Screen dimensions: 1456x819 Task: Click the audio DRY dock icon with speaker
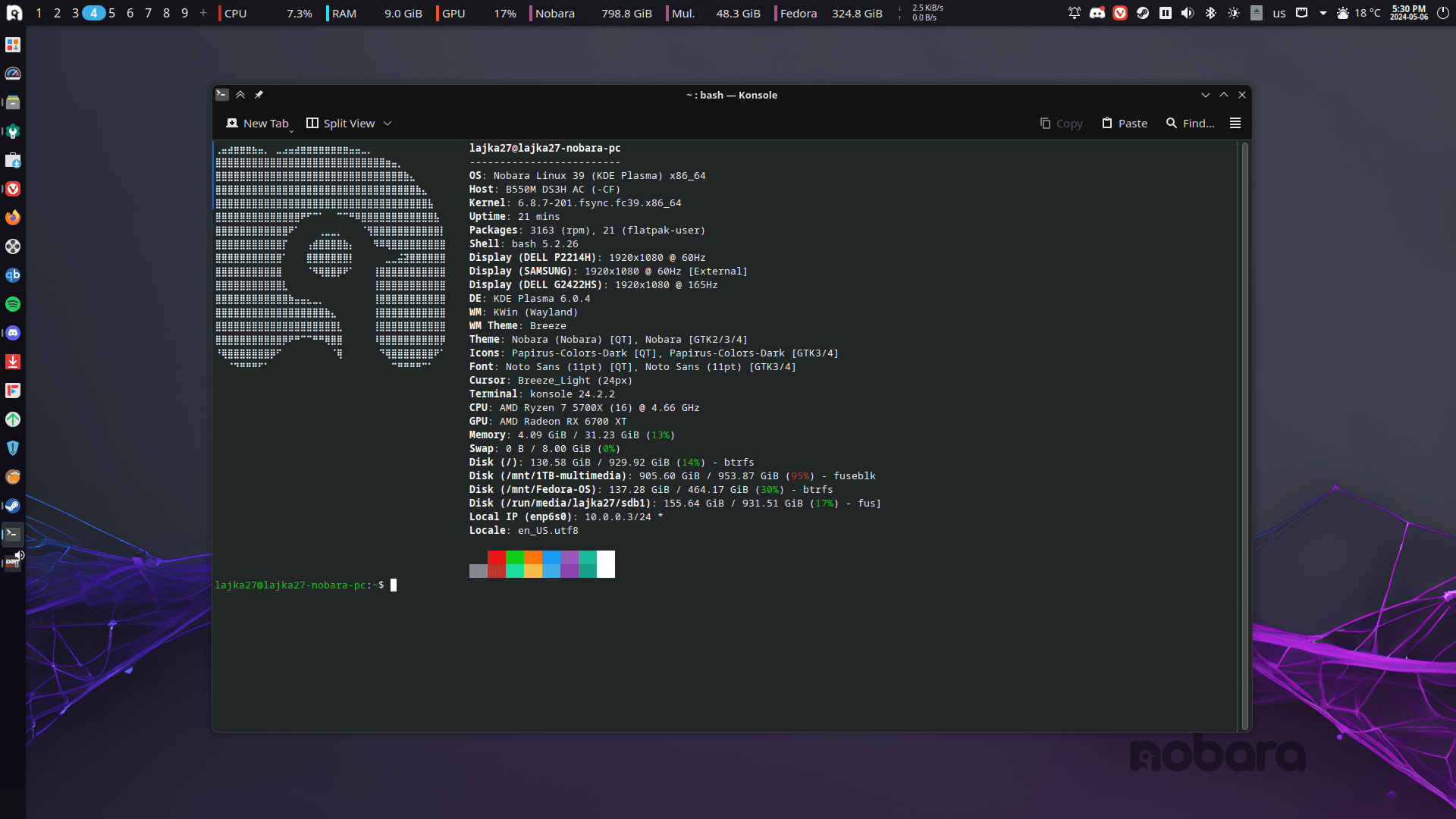pyautogui.click(x=13, y=563)
